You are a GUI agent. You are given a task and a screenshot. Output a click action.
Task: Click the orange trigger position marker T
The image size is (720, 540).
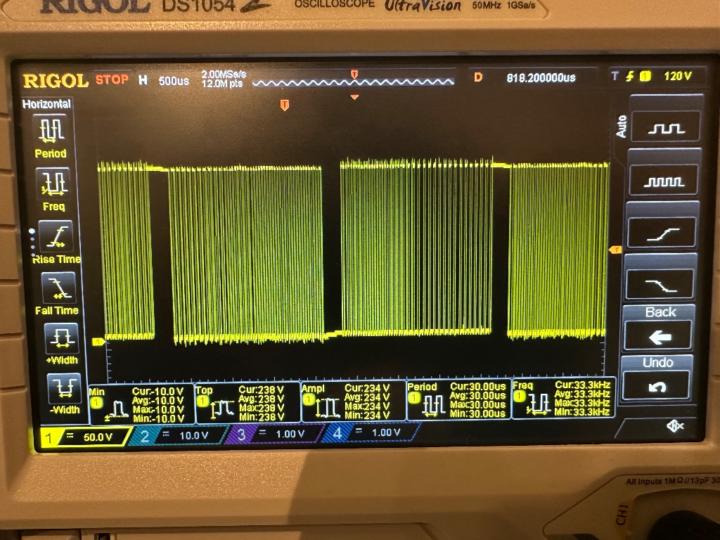(284, 105)
